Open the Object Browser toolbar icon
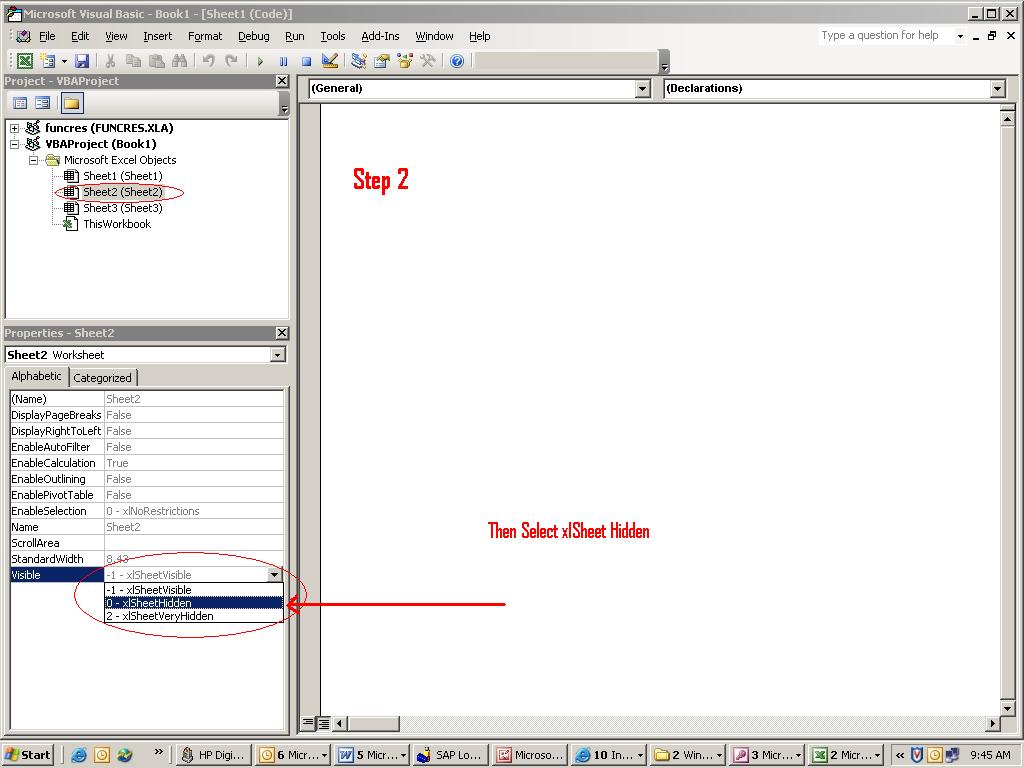Image resolution: width=1024 pixels, height=768 pixels. (405, 61)
